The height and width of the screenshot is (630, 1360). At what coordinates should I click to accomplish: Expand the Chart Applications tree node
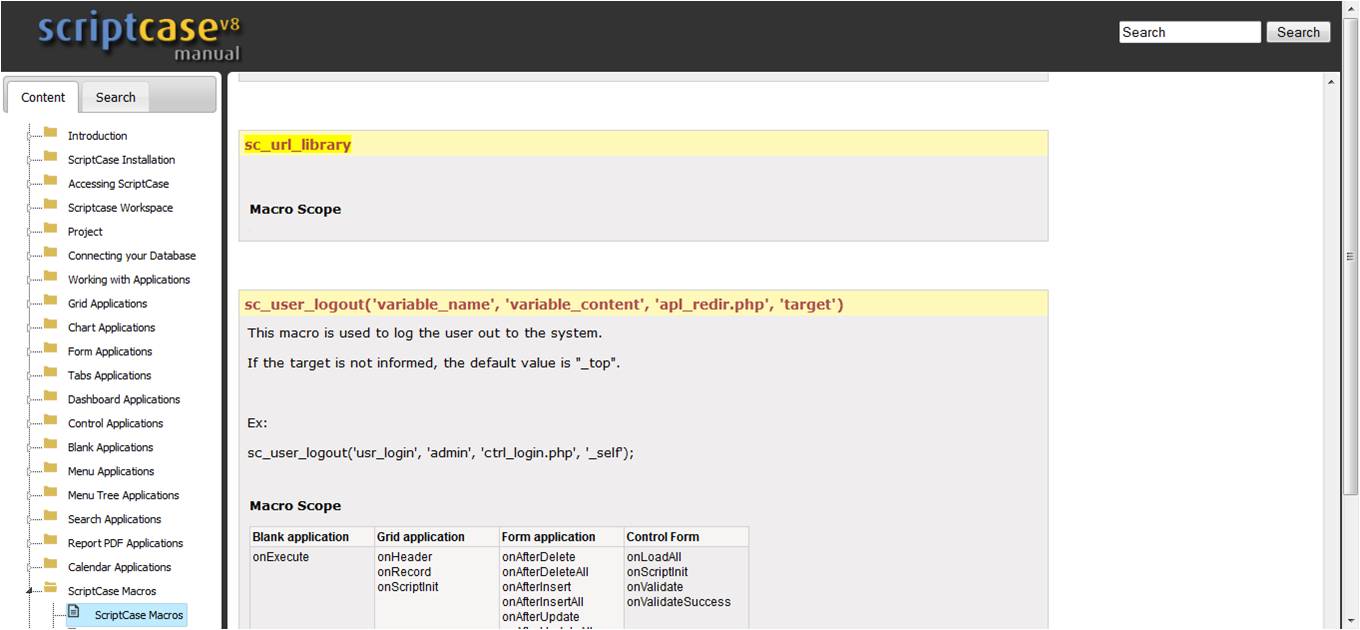[x=30, y=328]
